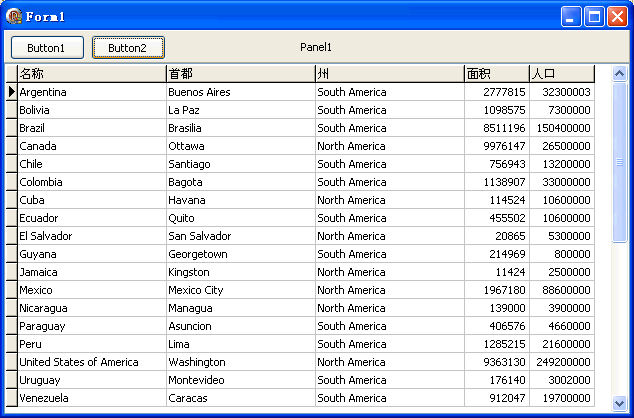
Task: Select the 首都 column header
Action: (241, 74)
